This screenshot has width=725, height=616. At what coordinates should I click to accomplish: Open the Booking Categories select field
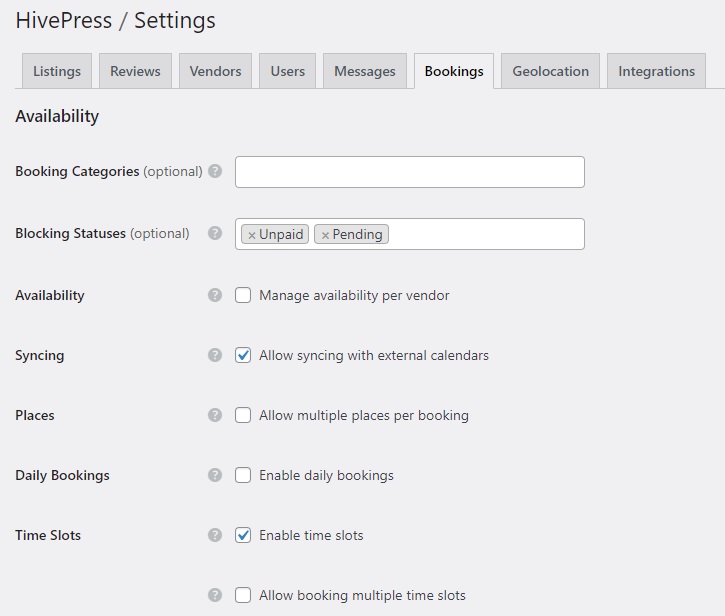pos(410,172)
